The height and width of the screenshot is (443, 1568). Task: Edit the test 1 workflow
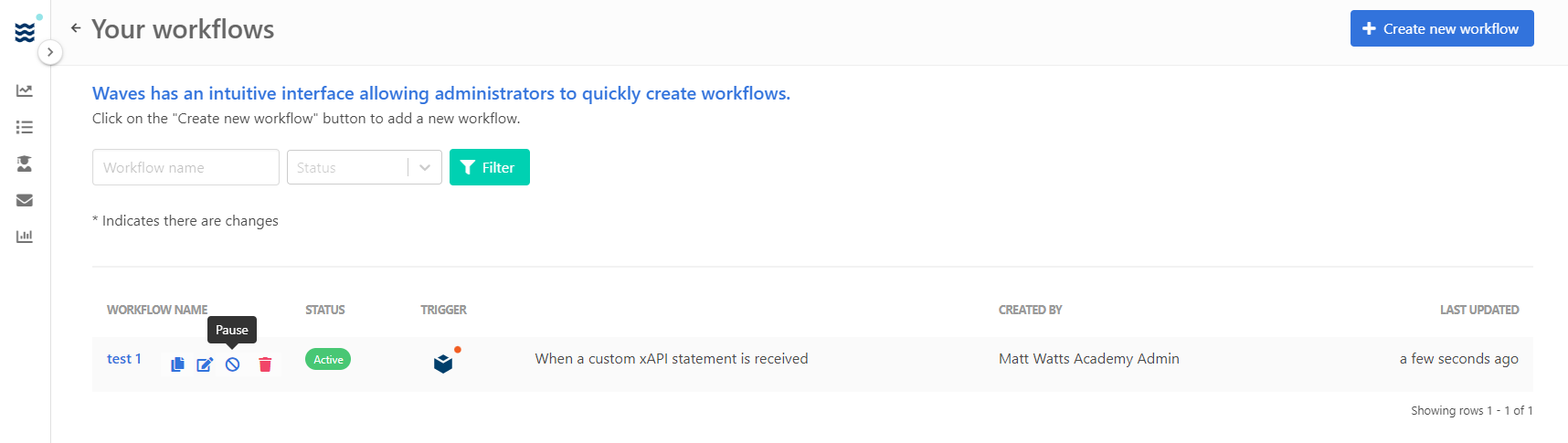205,364
